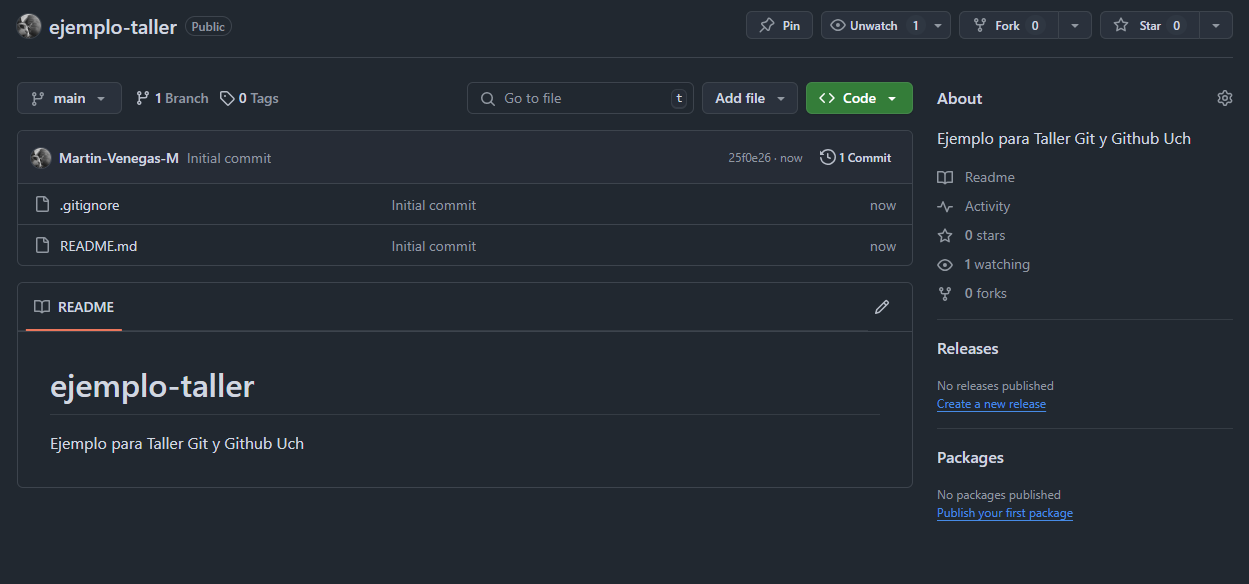Image resolution: width=1249 pixels, height=584 pixels.
Task: Open Initial commit message for README.md row
Action: pos(434,246)
